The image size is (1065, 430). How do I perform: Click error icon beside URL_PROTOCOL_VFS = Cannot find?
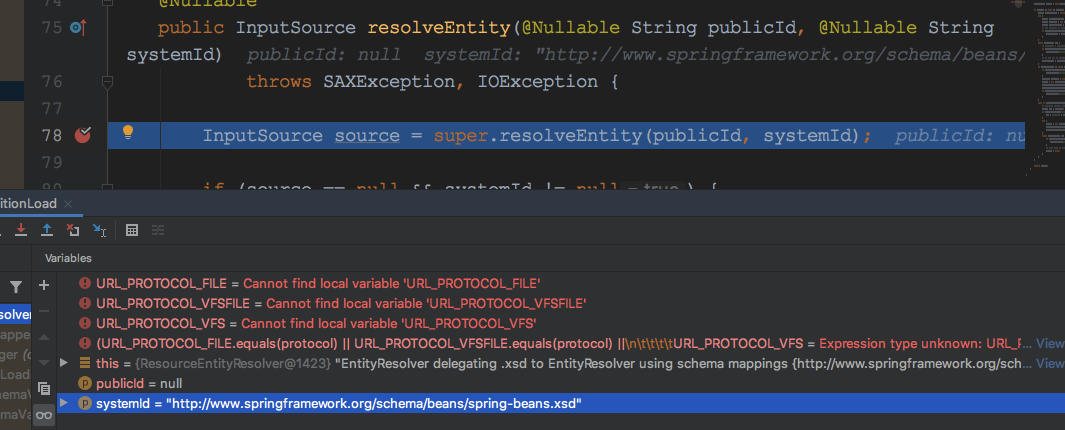click(85, 323)
